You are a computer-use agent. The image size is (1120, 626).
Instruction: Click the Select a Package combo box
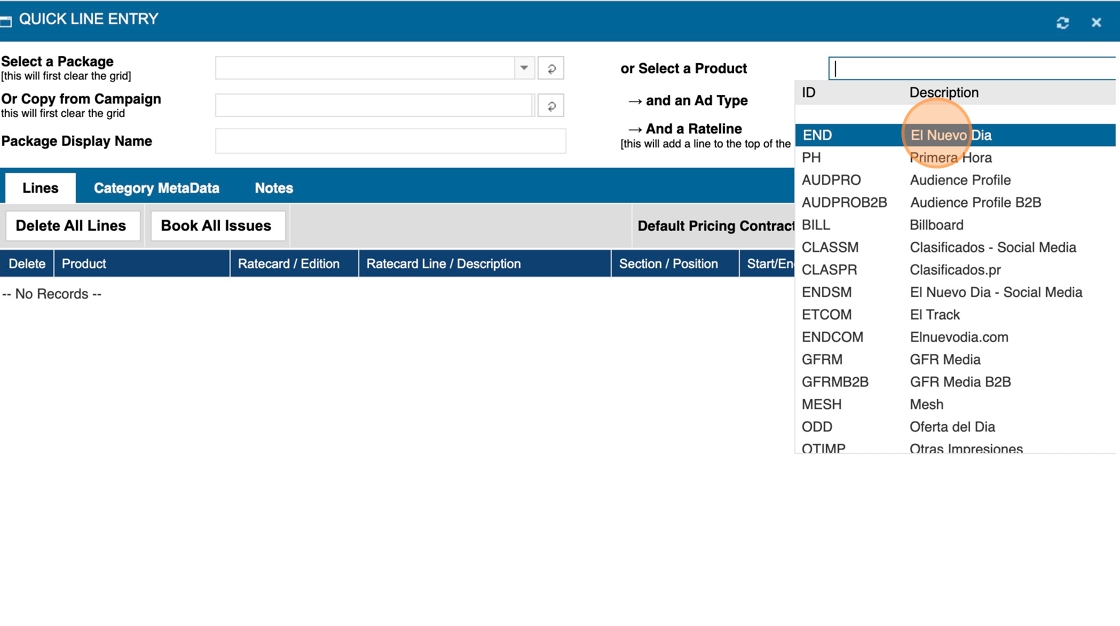(374, 68)
